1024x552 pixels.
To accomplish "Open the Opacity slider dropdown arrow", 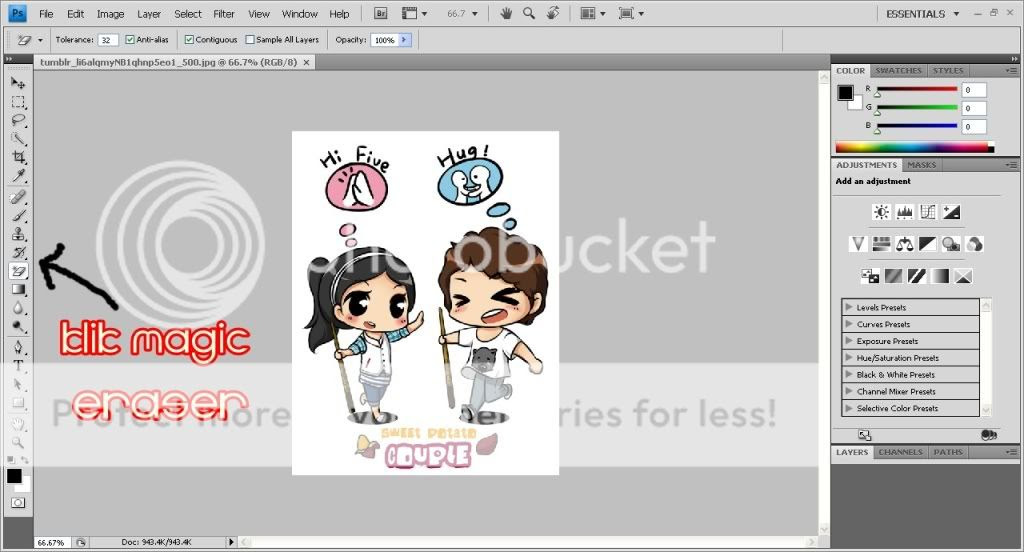I will pyautogui.click(x=404, y=40).
